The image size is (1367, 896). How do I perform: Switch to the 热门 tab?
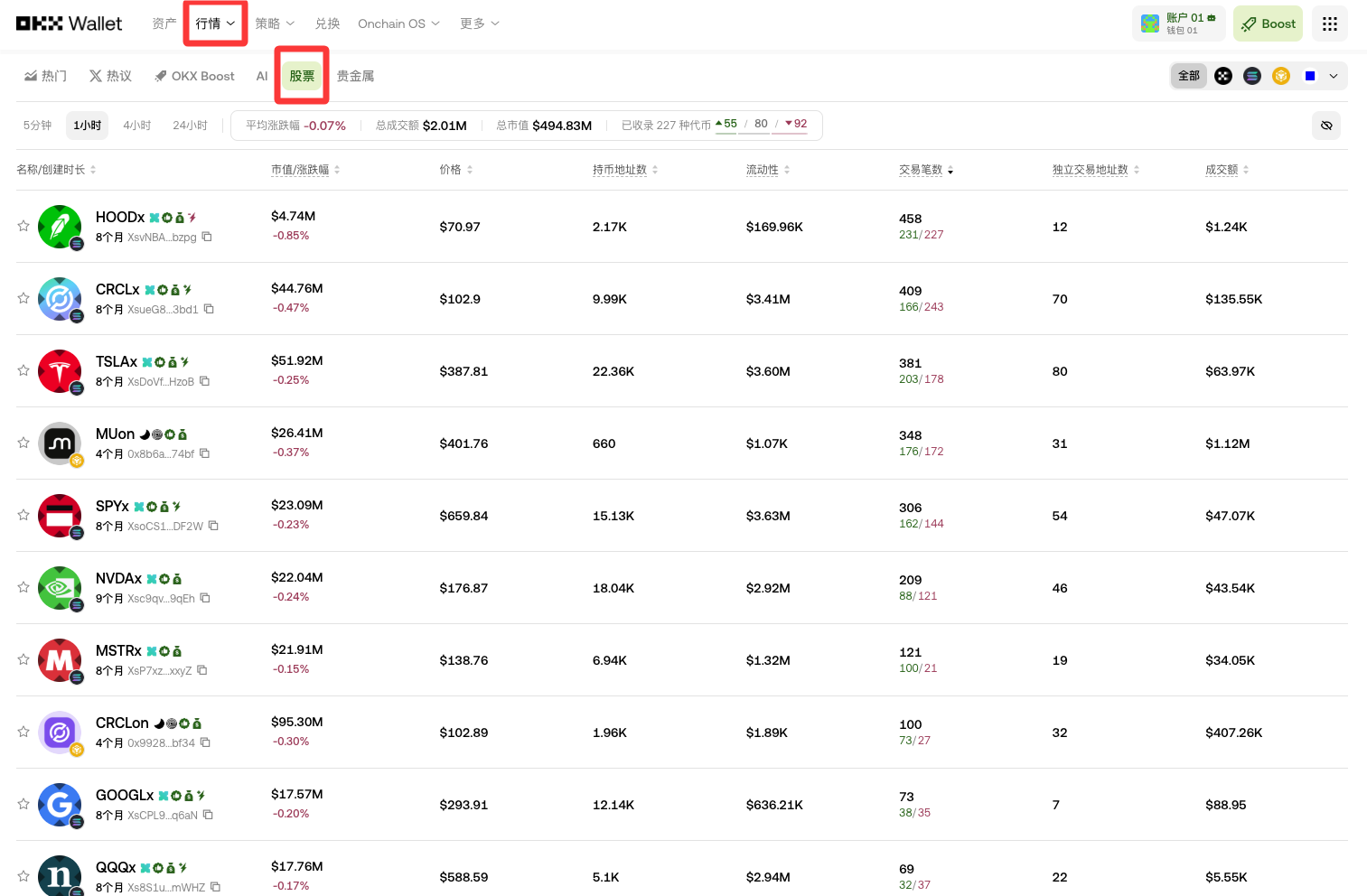pyautogui.click(x=45, y=76)
